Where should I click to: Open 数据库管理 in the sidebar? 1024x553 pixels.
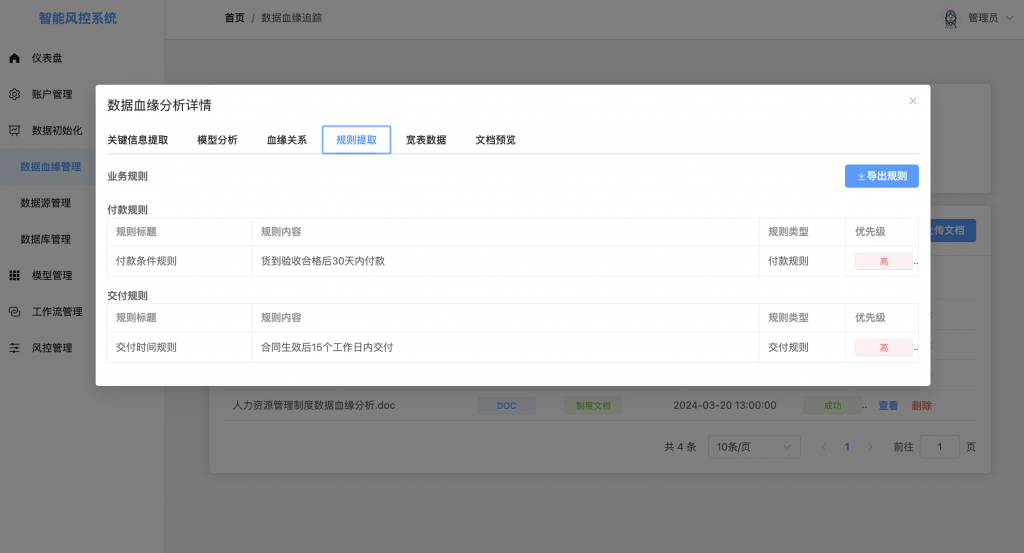click(x=46, y=239)
